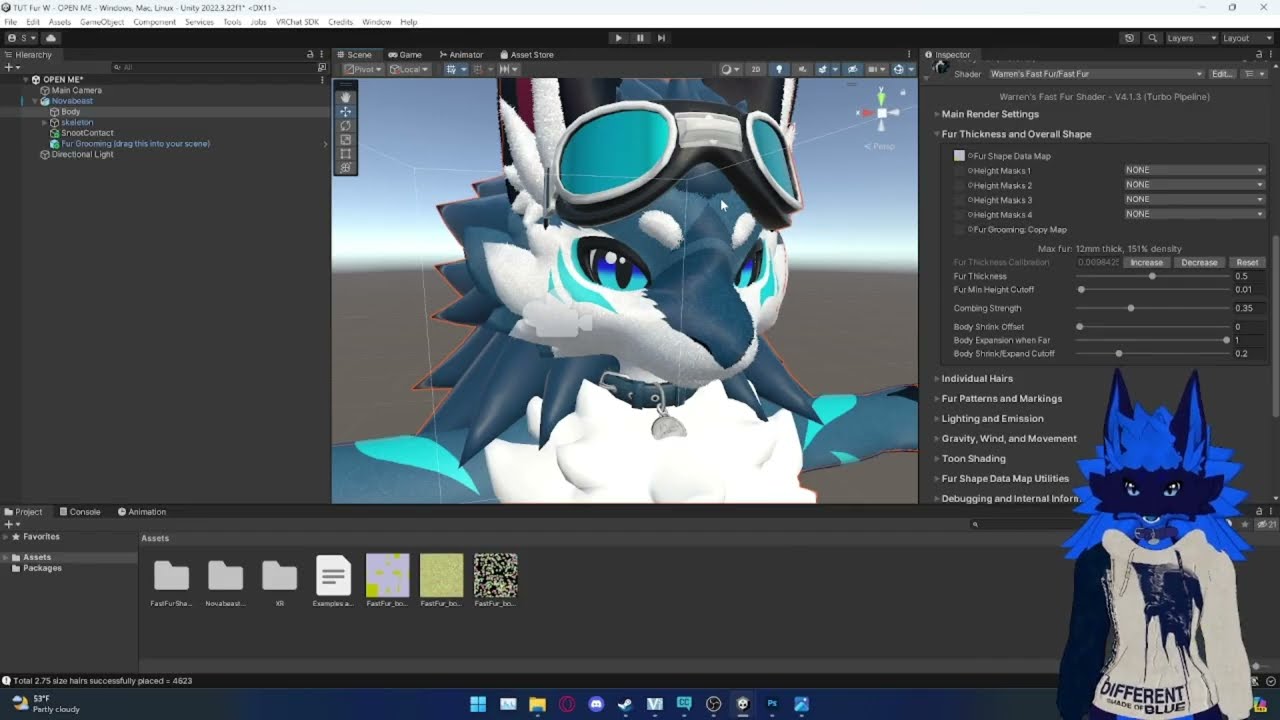The height and width of the screenshot is (720, 1280).
Task: Toggle 2D view in Scene
Action: 756,69
